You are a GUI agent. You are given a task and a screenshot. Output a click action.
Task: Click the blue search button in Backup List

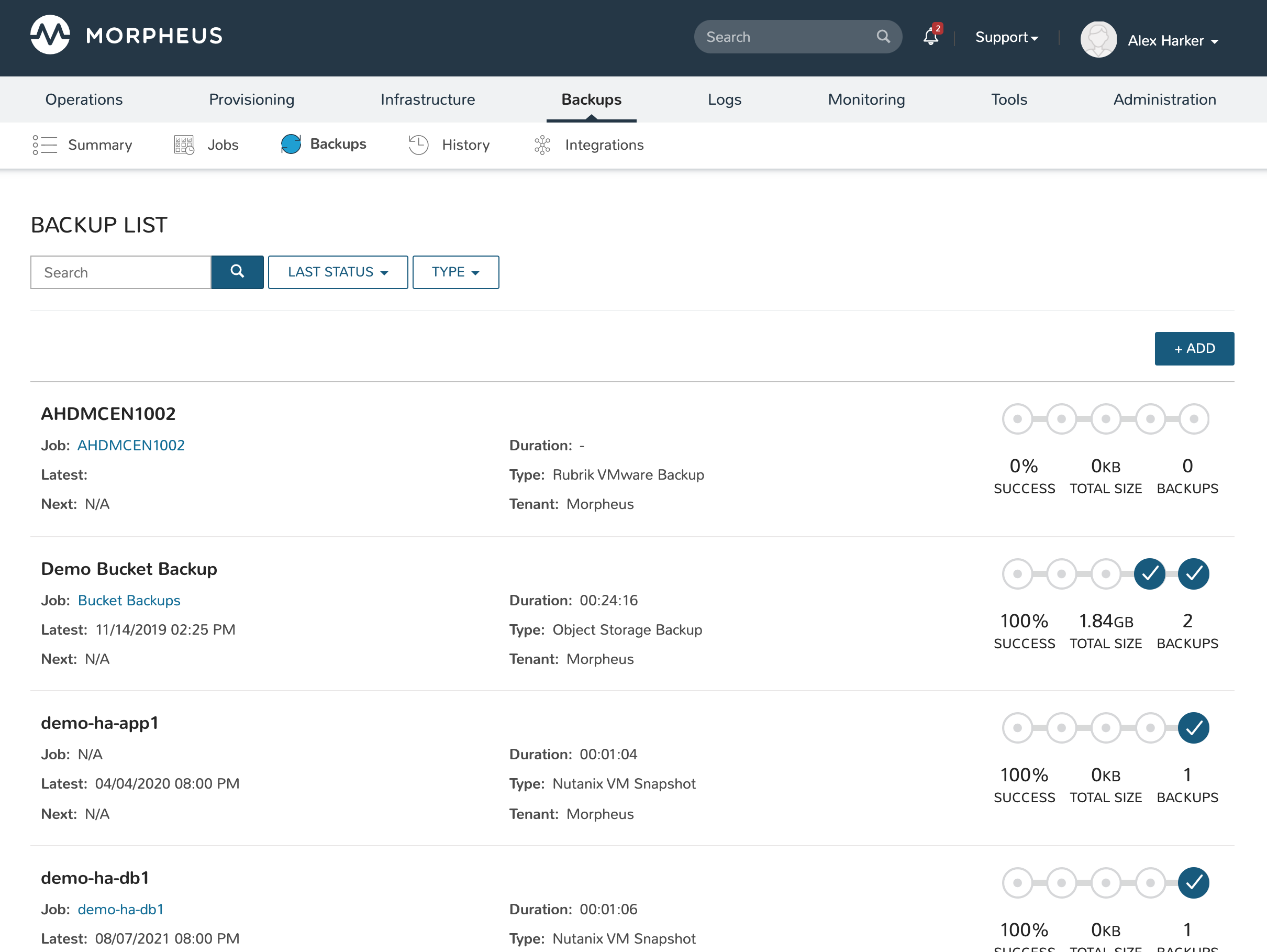tap(237, 272)
